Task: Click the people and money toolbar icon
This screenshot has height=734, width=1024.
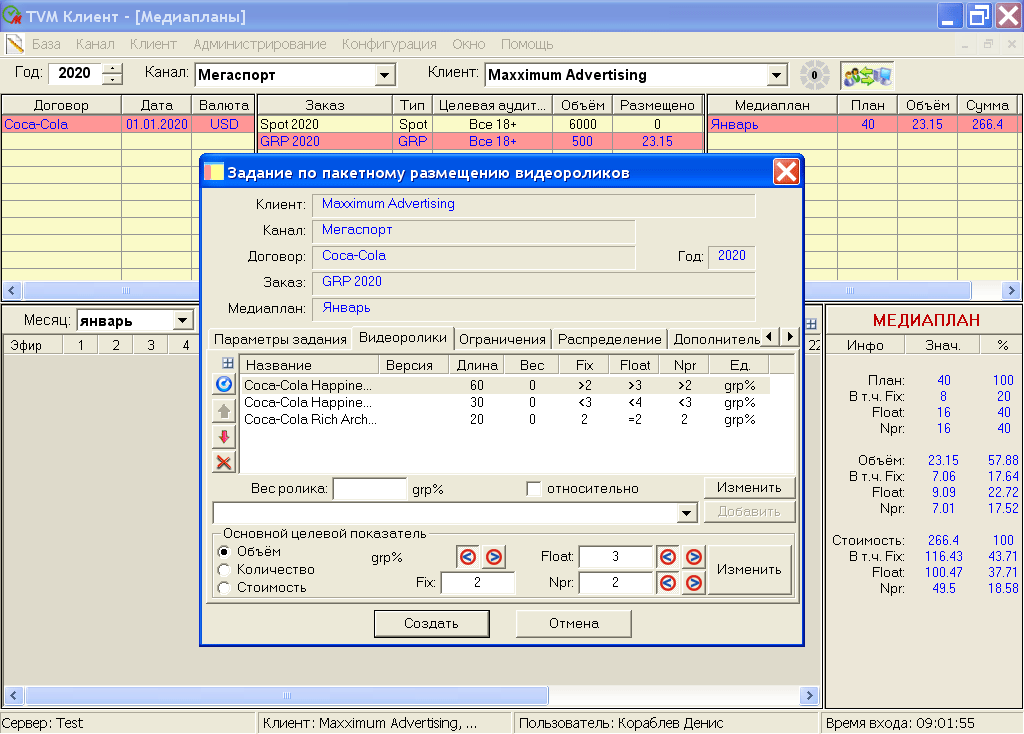Action: [867, 75]
